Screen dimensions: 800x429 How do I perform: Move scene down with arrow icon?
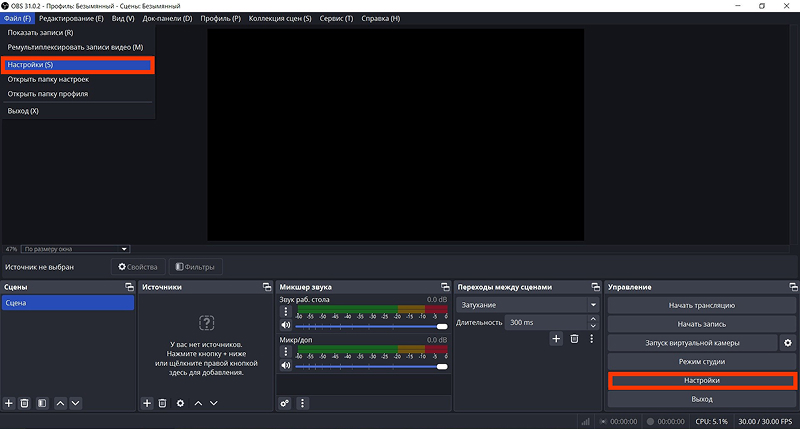[76, 403]
